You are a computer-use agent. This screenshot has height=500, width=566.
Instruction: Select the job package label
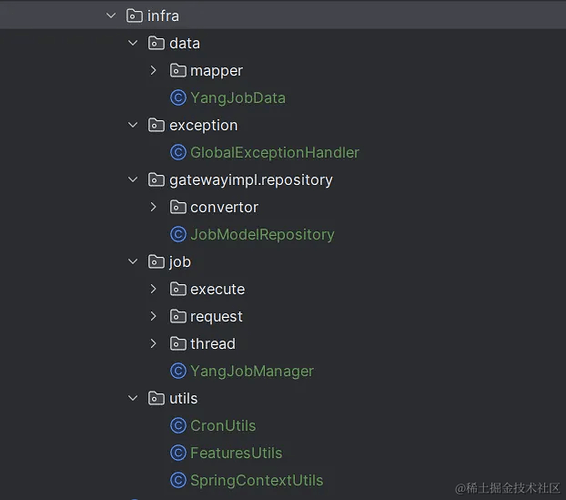click(x=180, y=262)
